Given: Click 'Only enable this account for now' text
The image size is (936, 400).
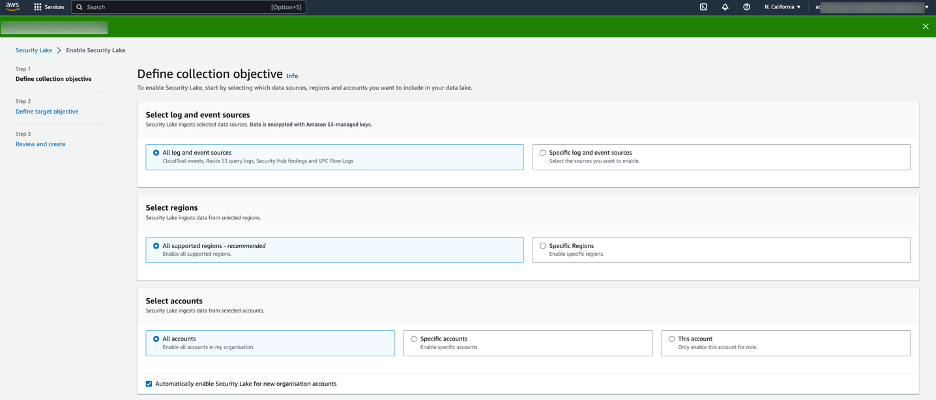Looking at the screenshot, I should tap(718, 347).
